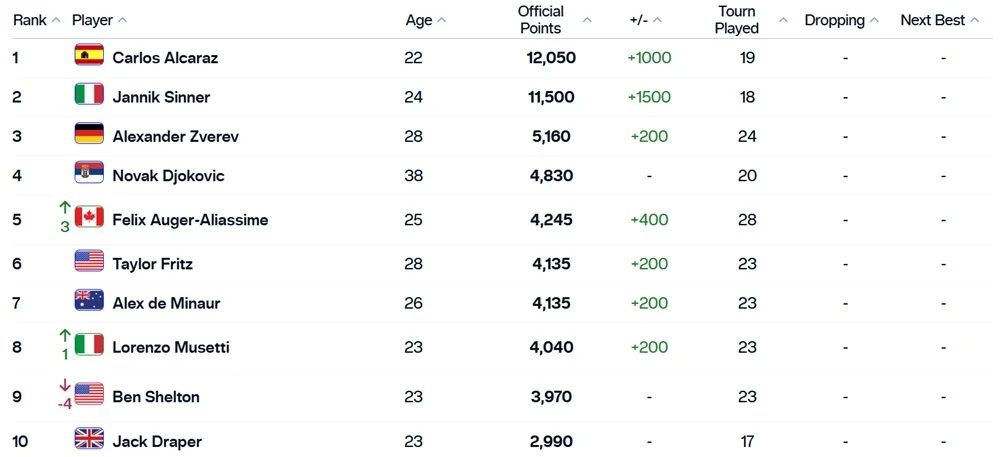Click the US flag beside Taylor Fritz

point(89,262)
